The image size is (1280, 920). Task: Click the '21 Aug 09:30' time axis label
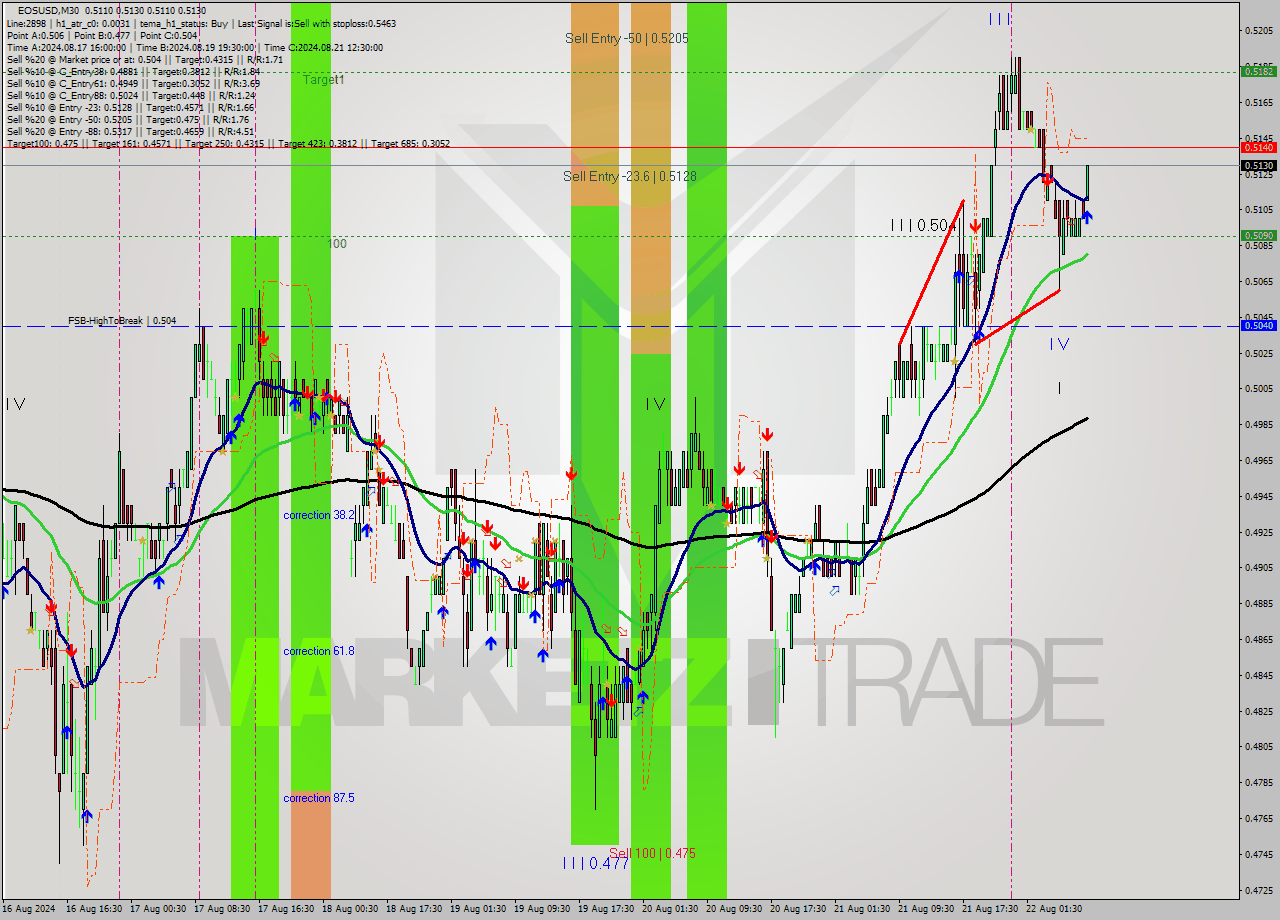point(926,909)
